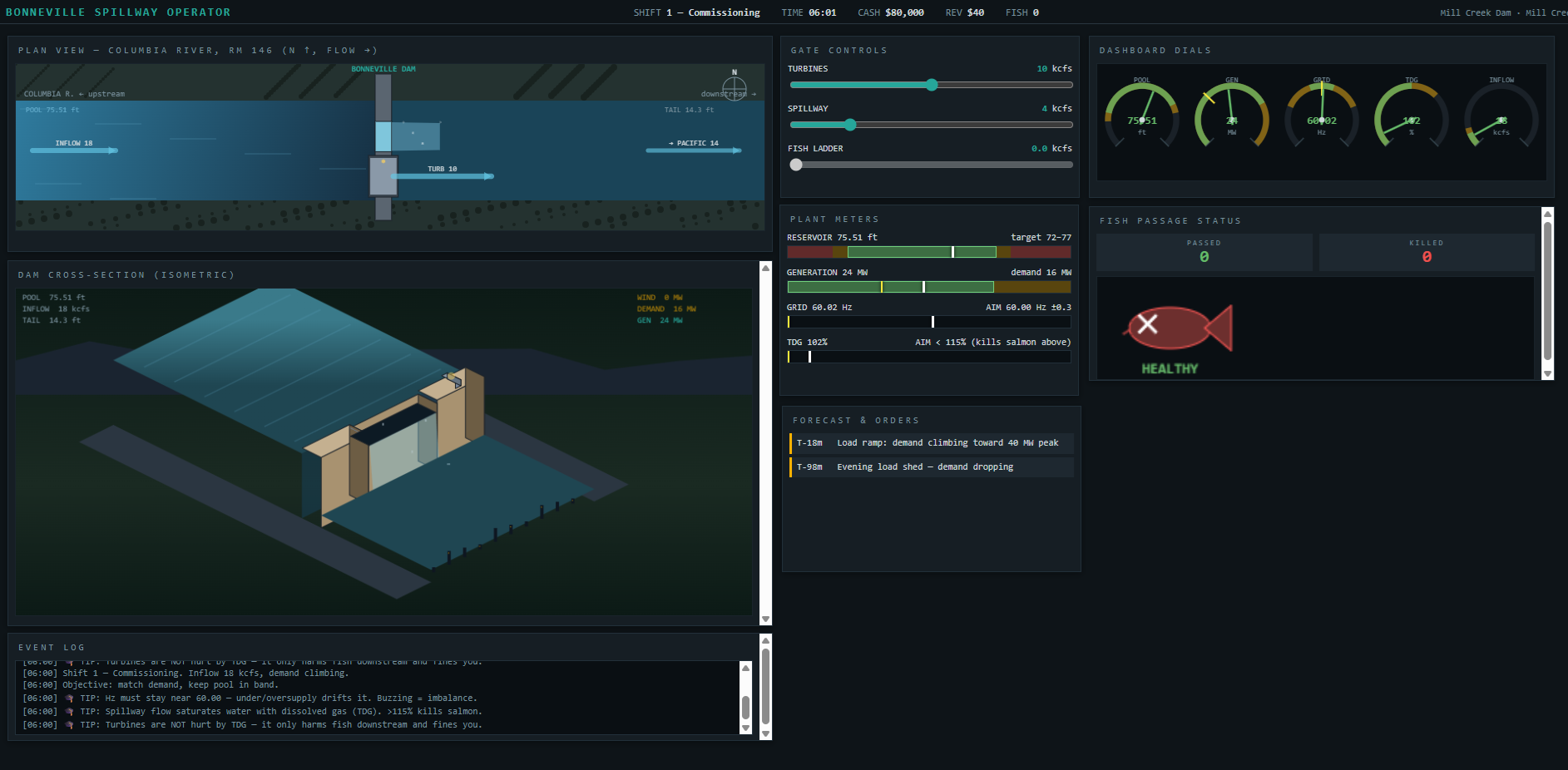Click the Dam Cross-Section scroll up arrow
This screenshot has height=770, width=1568.
click(766, 268)
